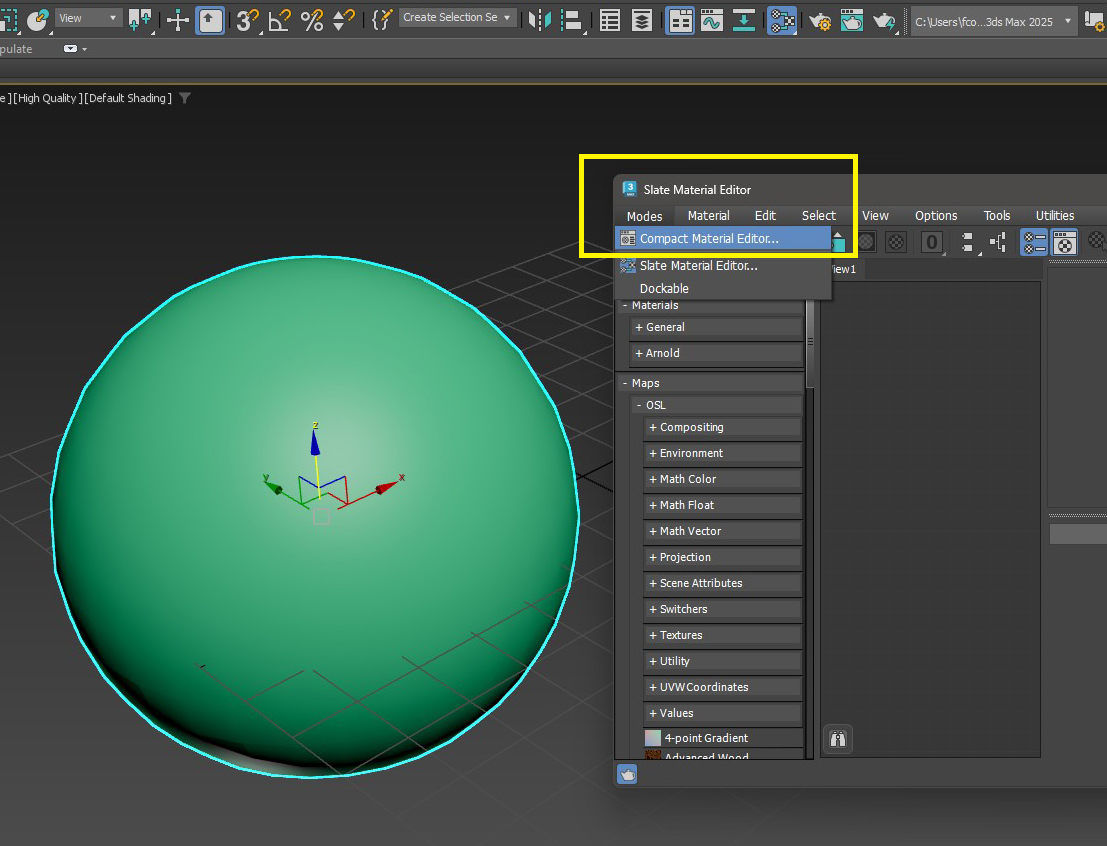The height and width of the screenshot is (846, 1107).
Task: Expand the Scene Attributes category
Action: click(723, 583)
